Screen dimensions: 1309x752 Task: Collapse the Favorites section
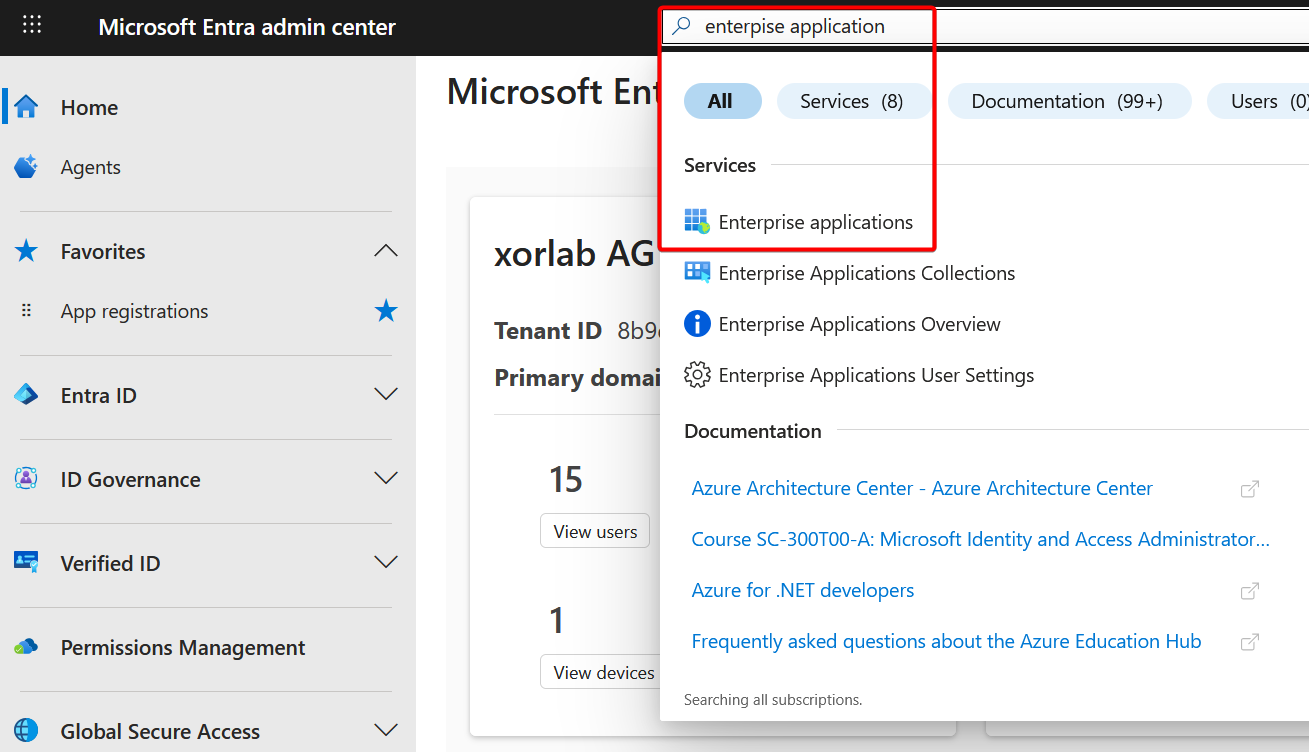[386, 251]
